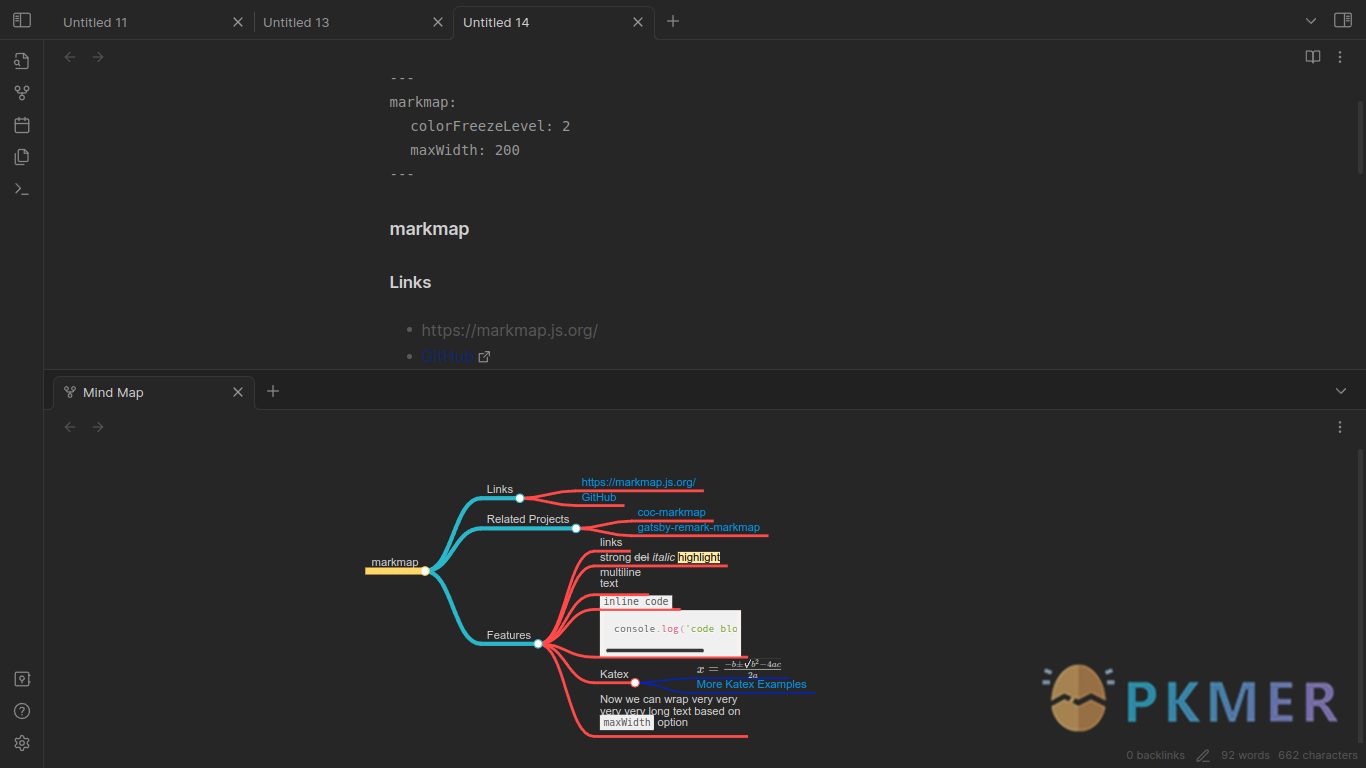Open the command palette terminal icon
Screen dimensions: 1366x768
21,189
